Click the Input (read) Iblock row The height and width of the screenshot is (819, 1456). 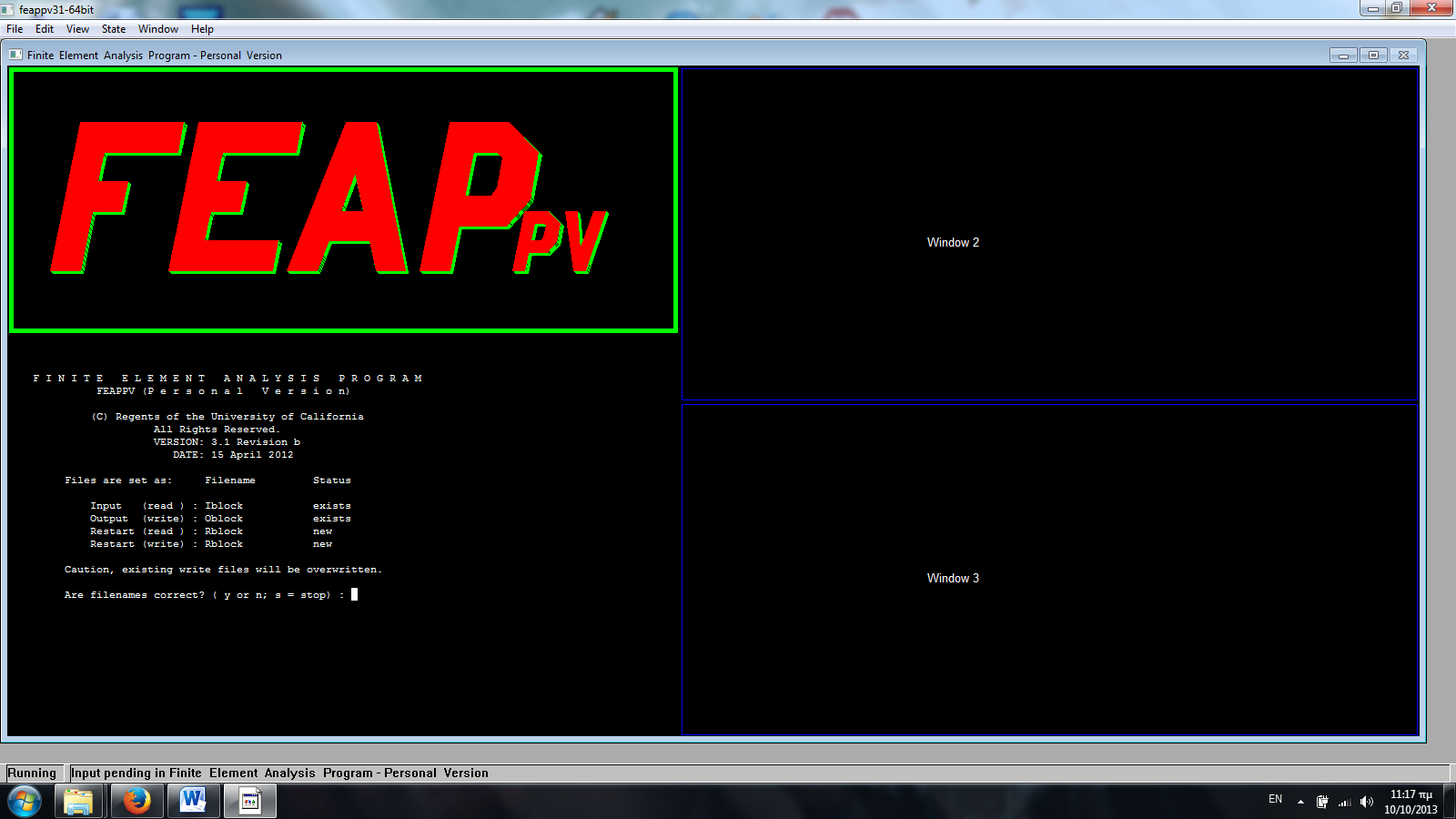pyautogui.click(x=220, y=506)
